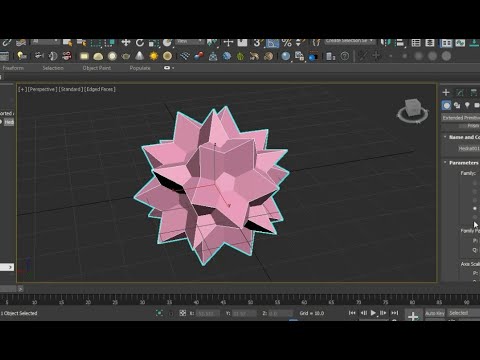The height and width of the screenshot is (360, 480).
Task: Click the red-blue spheres icon
Action: click(199, 56)
